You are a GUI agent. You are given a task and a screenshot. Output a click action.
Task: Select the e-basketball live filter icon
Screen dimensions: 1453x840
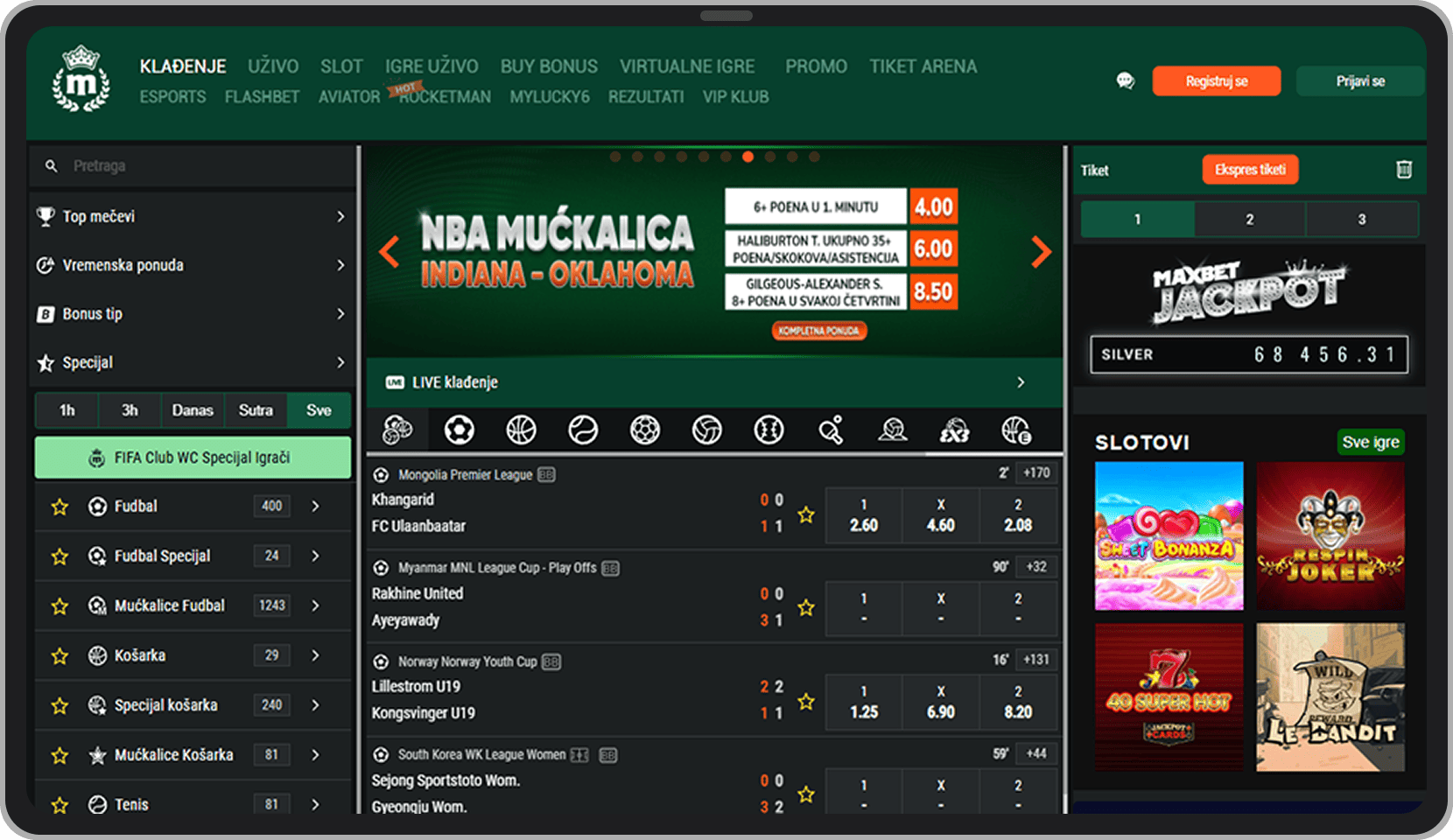[1016, 430]
